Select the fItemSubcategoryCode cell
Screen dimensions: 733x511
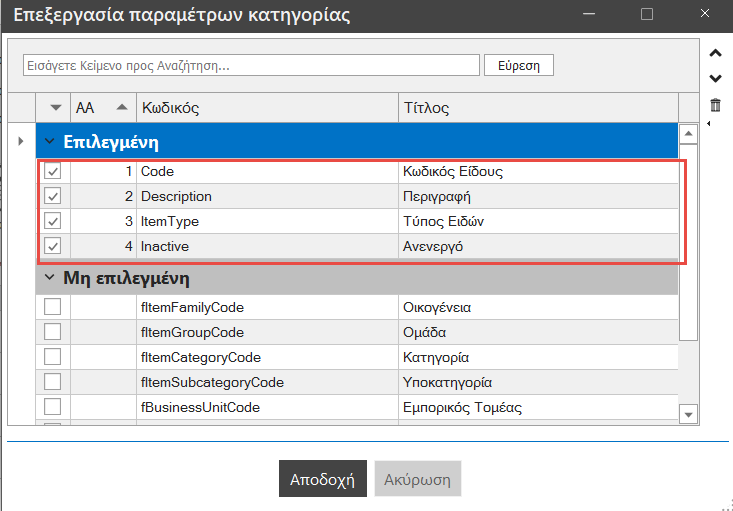pyautogui.click(x=267, y=382)
